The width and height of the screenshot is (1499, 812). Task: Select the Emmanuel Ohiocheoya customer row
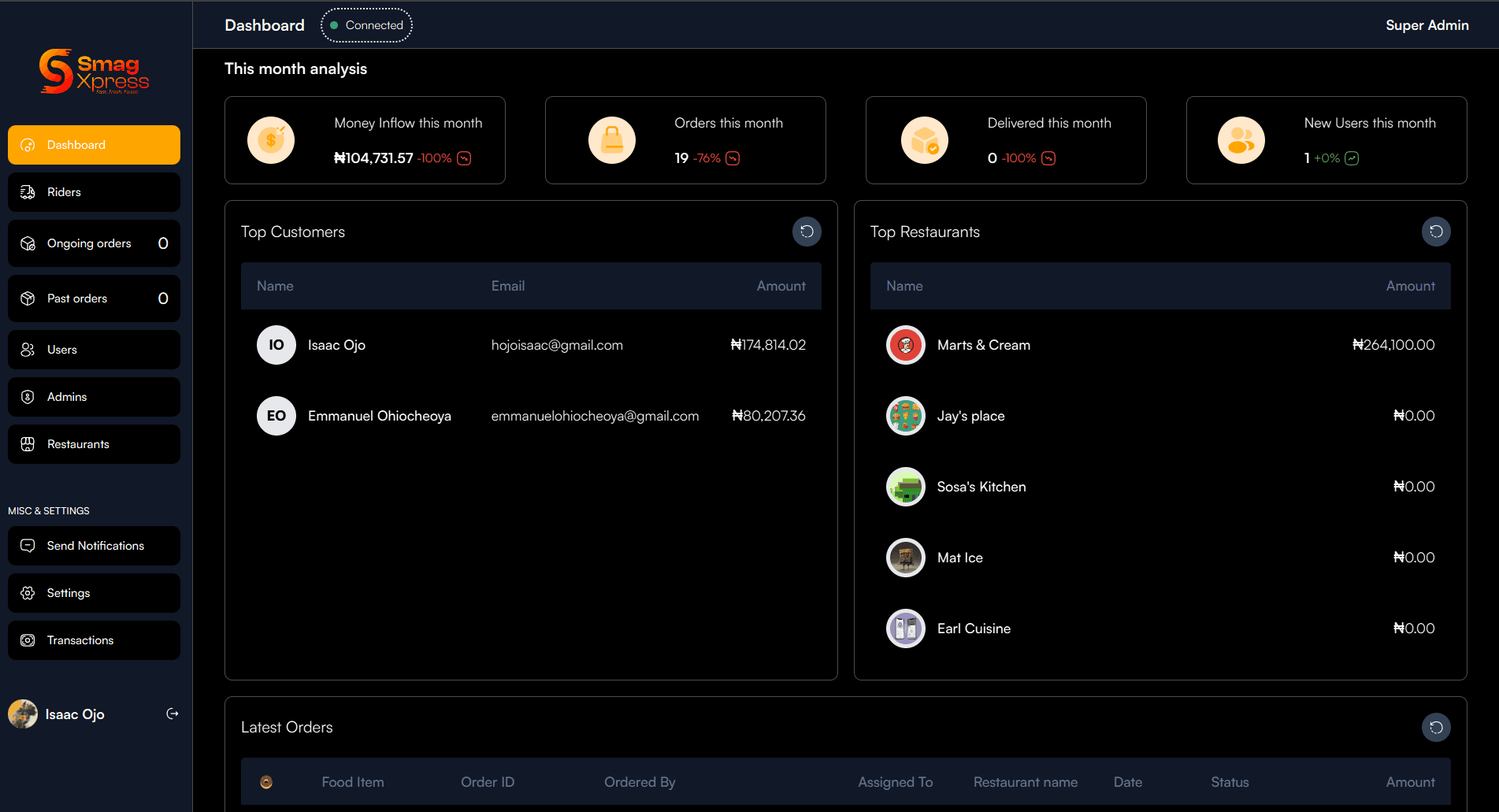point(530,415)
